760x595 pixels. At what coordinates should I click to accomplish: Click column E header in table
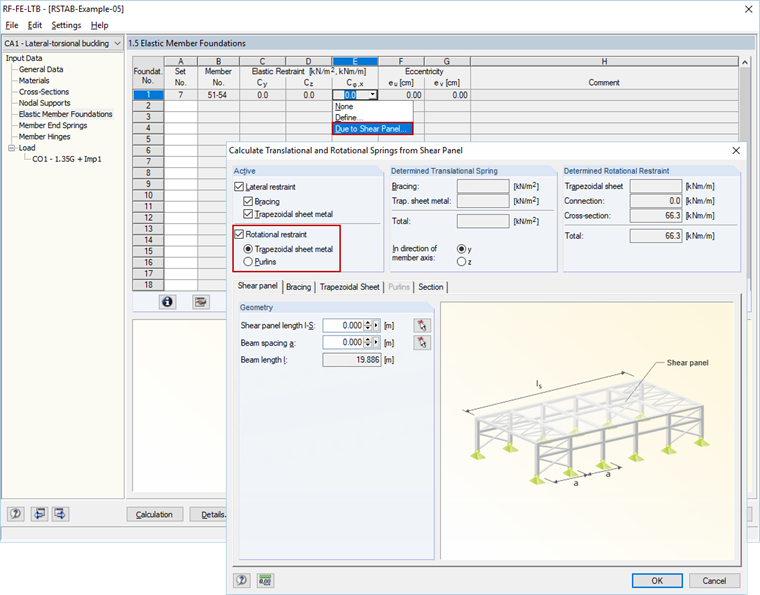[355, 62]
